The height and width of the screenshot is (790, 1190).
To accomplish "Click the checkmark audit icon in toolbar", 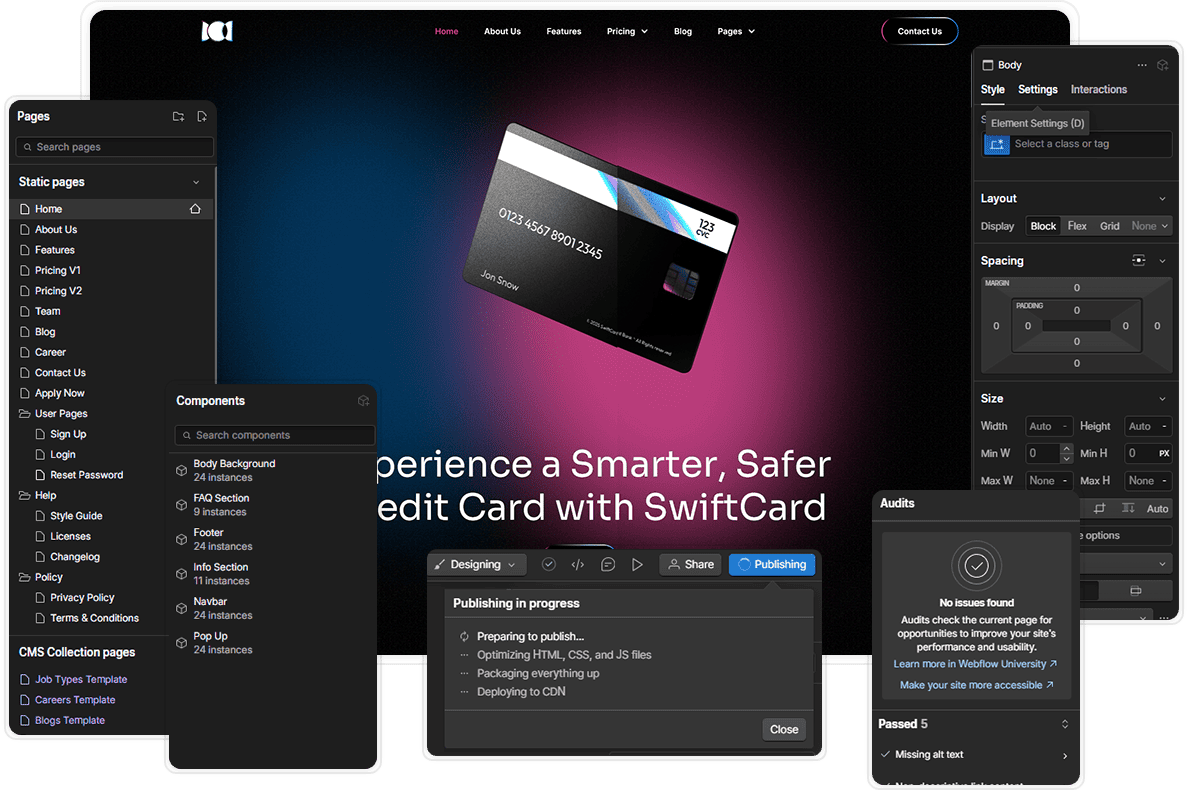I will pos(549,565).
